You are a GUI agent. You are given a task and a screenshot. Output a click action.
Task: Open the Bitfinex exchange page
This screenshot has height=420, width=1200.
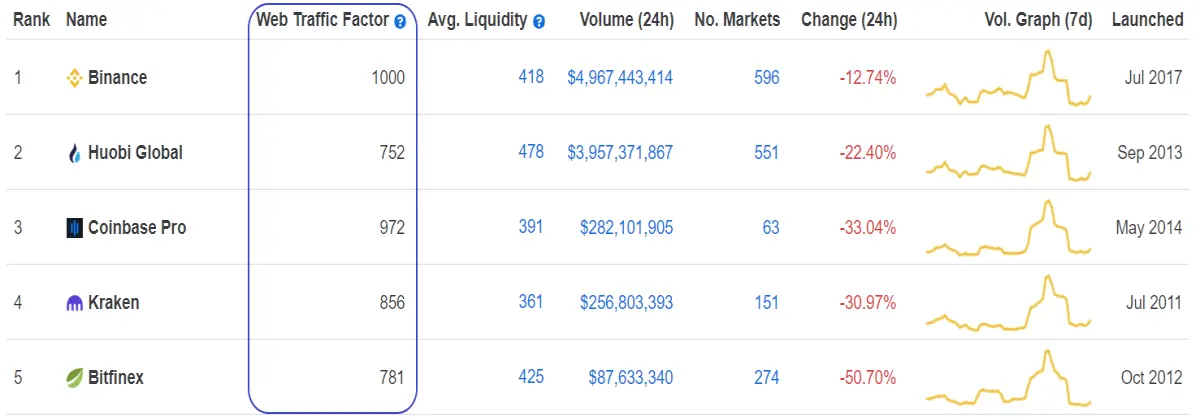coord(116,378)
